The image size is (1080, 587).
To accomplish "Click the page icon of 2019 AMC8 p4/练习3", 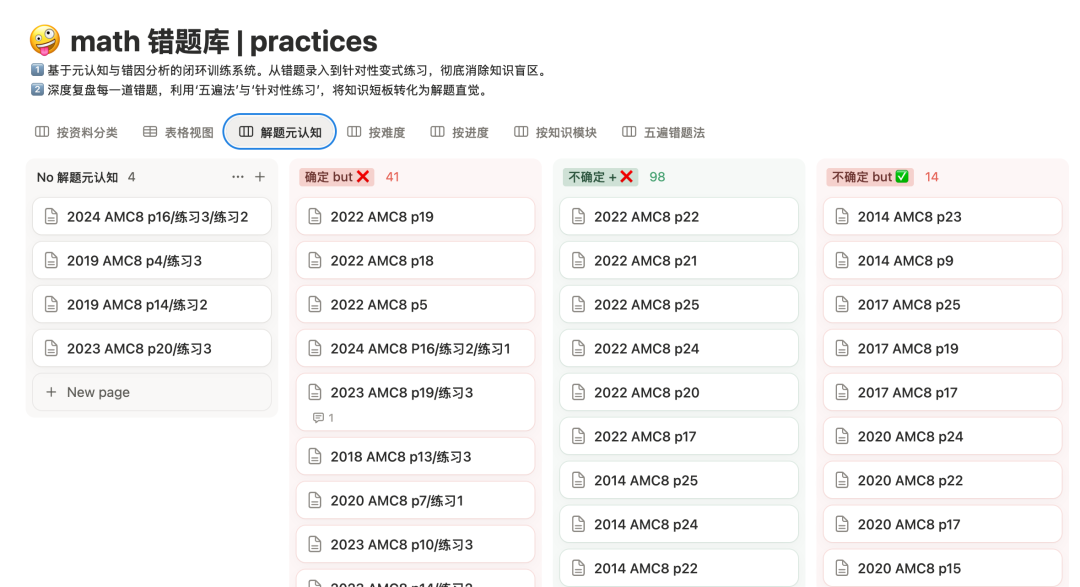I will pos(51,261).
